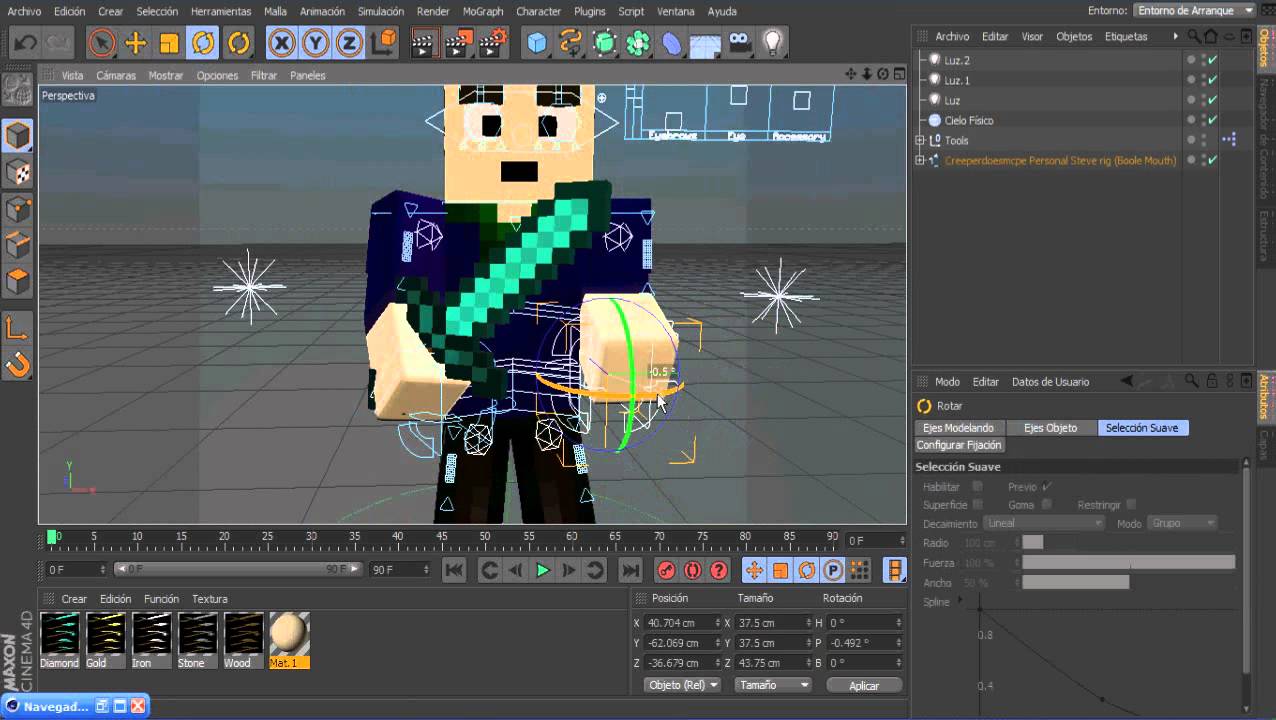Select Edges mode in left palette
Screen dimensions: 1276x720
click(x=17, y=245)
